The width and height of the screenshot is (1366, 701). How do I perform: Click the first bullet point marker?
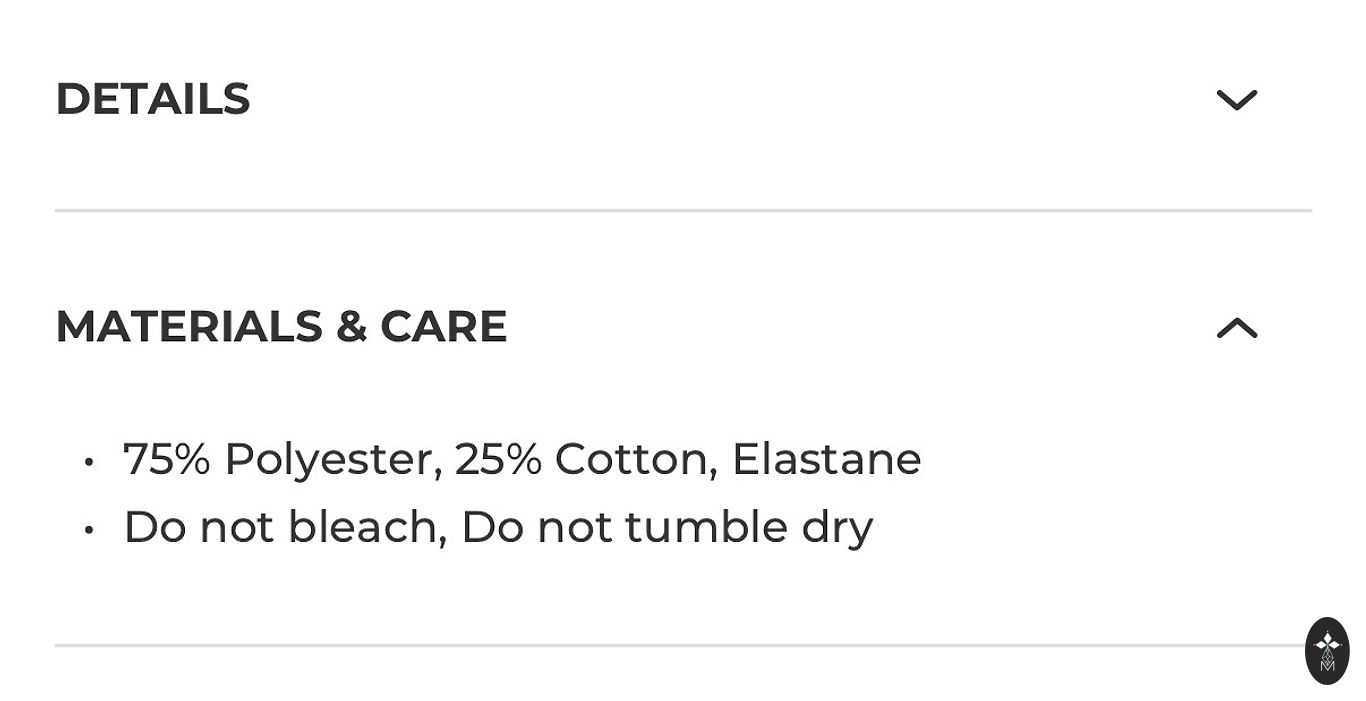click(89, 462)
